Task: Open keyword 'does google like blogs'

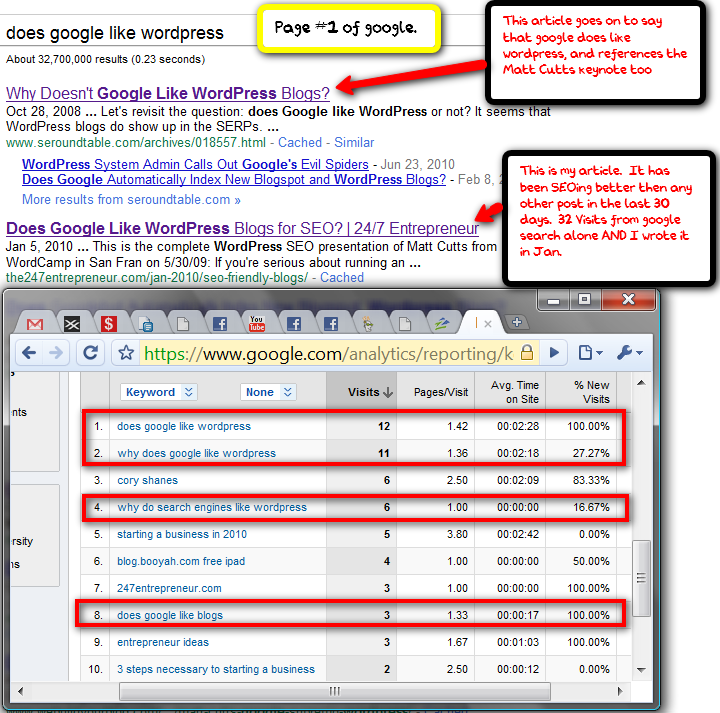Action: (170, 616)
